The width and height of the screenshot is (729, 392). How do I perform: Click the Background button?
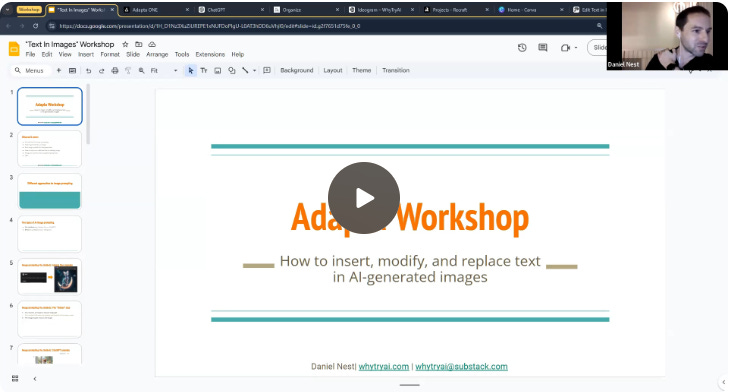click(297, 71)
